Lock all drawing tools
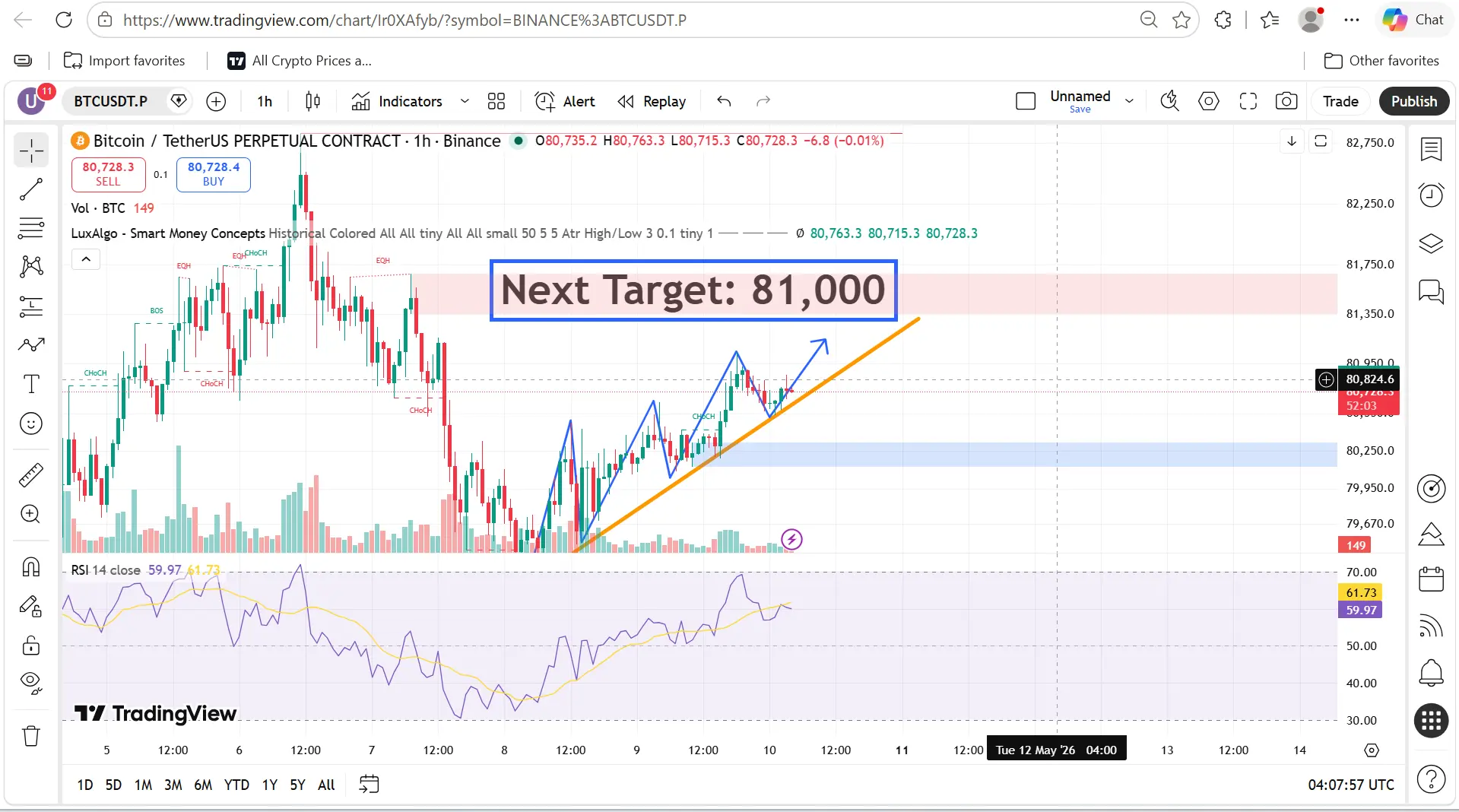 pos(31,645)
